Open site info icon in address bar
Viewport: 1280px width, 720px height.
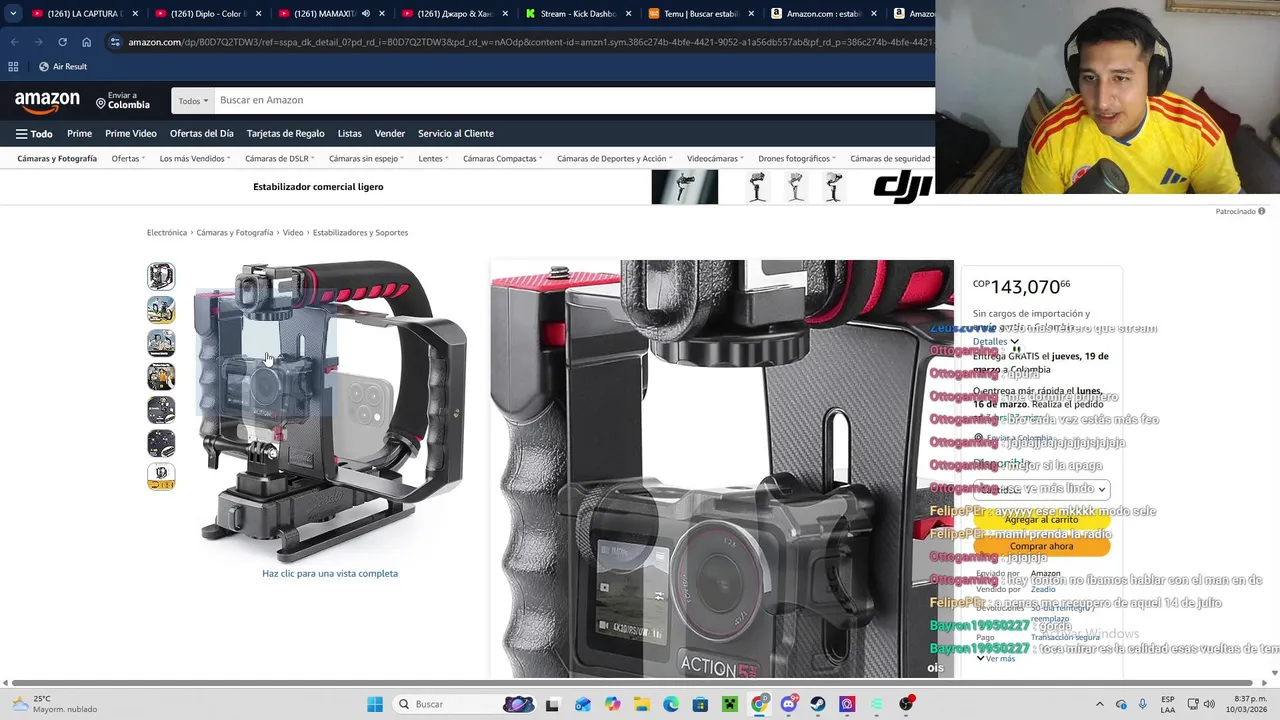point(115,42)
